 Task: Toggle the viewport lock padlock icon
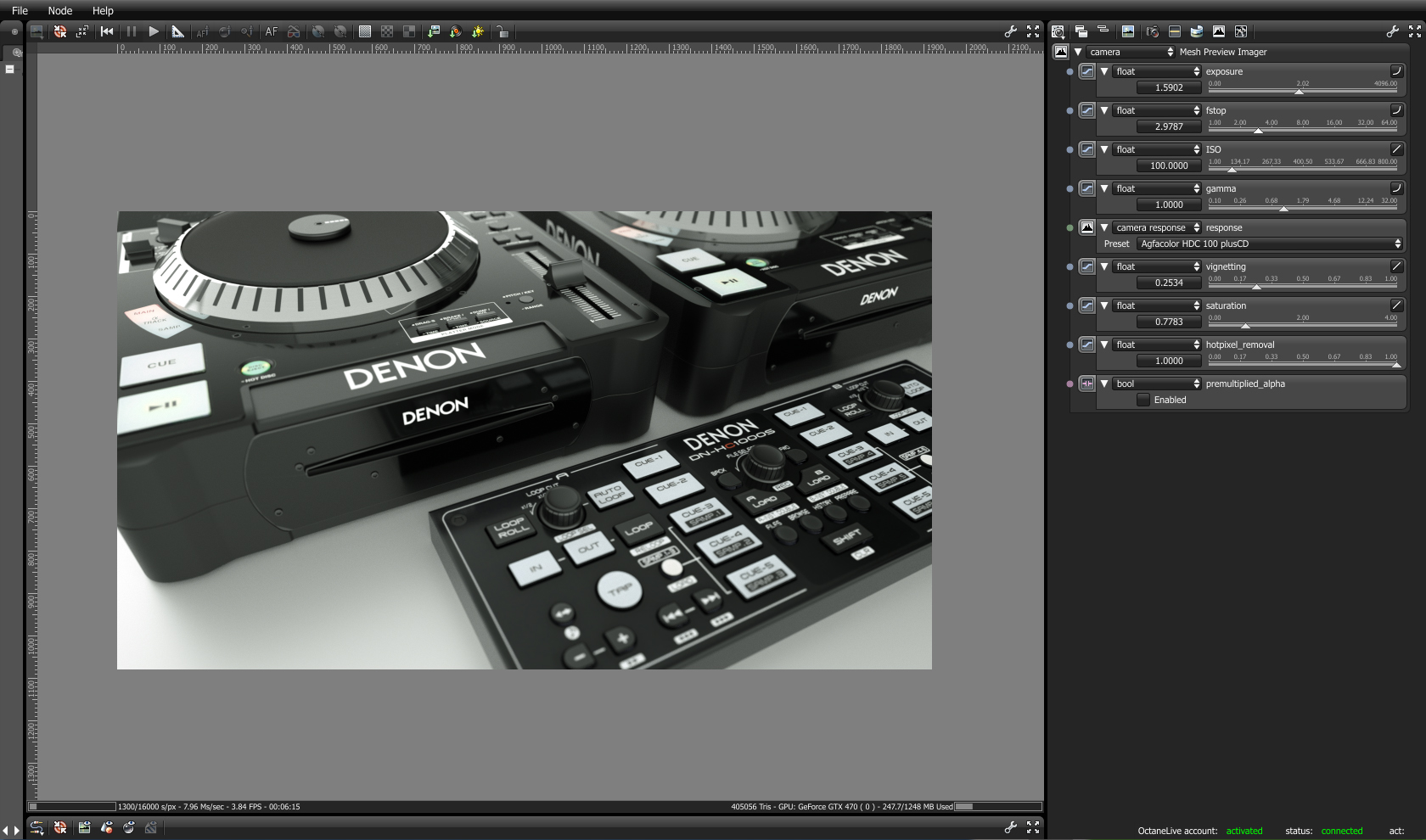click(x=502, y=31)
